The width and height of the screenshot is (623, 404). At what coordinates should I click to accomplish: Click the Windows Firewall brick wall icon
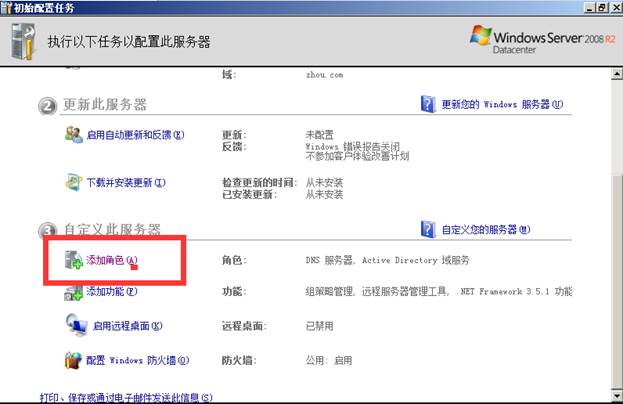click(74, 360)
